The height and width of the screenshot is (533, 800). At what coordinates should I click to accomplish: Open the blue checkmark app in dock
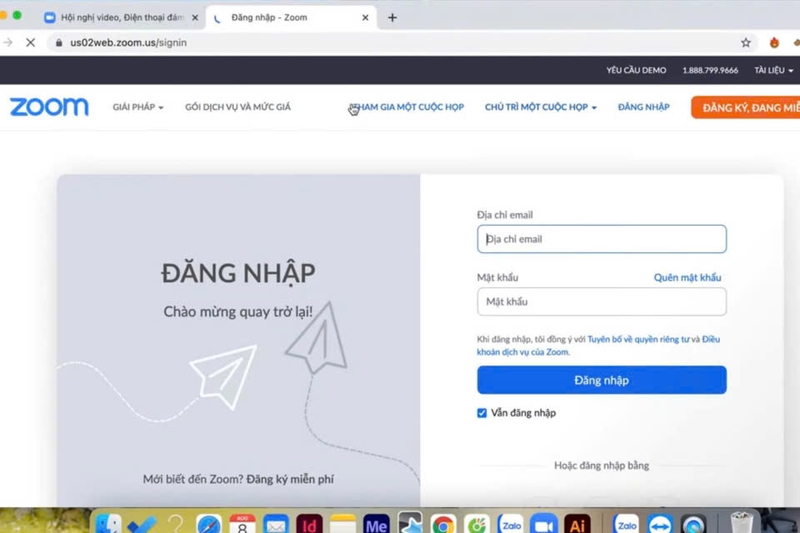[x=141, y=524]
